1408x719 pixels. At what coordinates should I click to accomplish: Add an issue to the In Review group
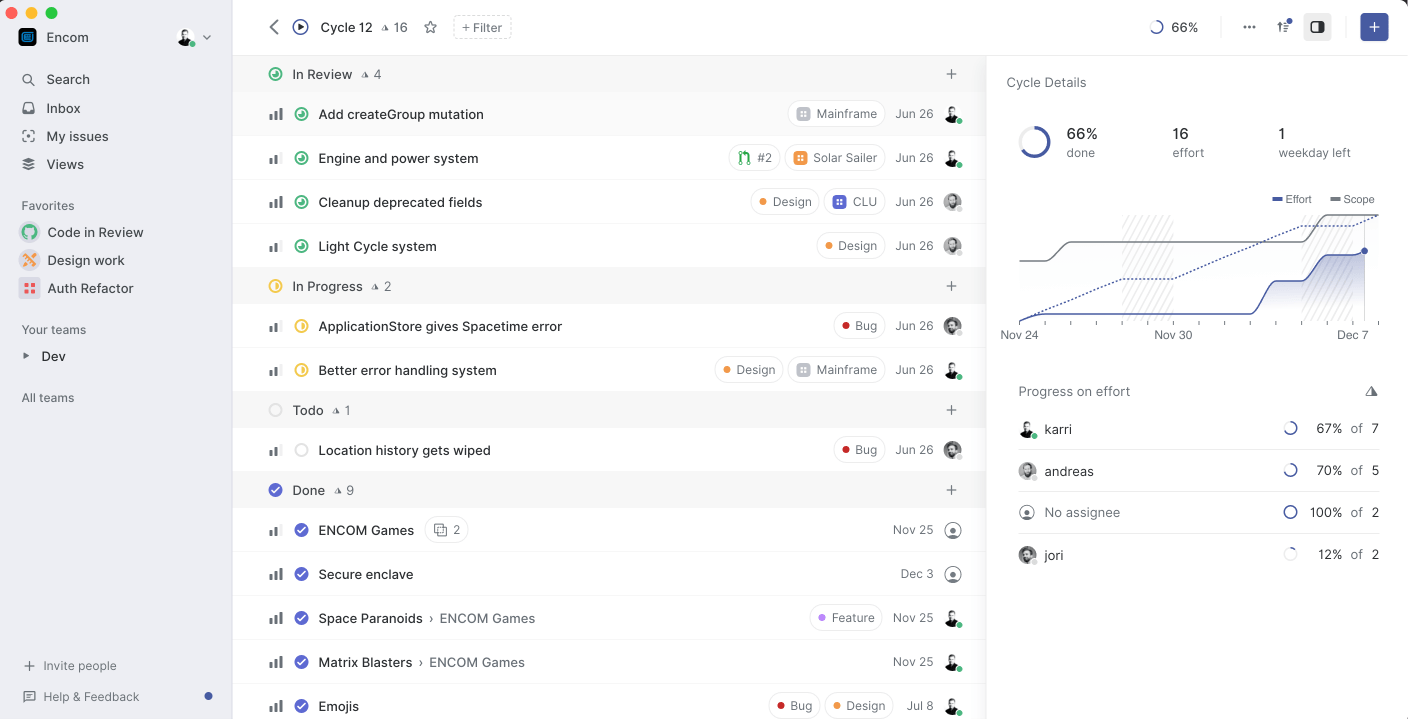point(951,74)
